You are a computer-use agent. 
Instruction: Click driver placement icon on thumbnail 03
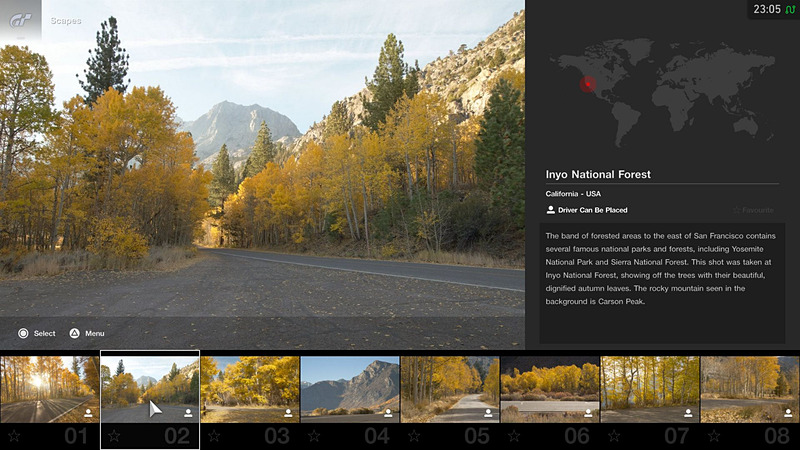pyautogui.click(x=288, y=413)
